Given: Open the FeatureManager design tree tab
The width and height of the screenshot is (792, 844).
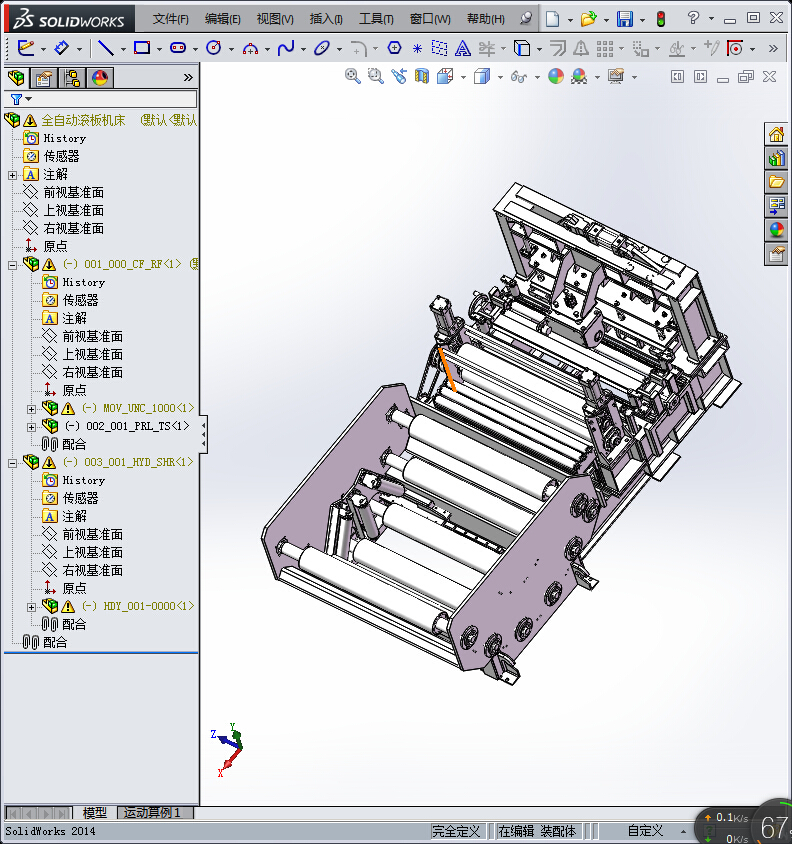Looking at the screenshot, I should pyautogui.click(x=16, y=78).
